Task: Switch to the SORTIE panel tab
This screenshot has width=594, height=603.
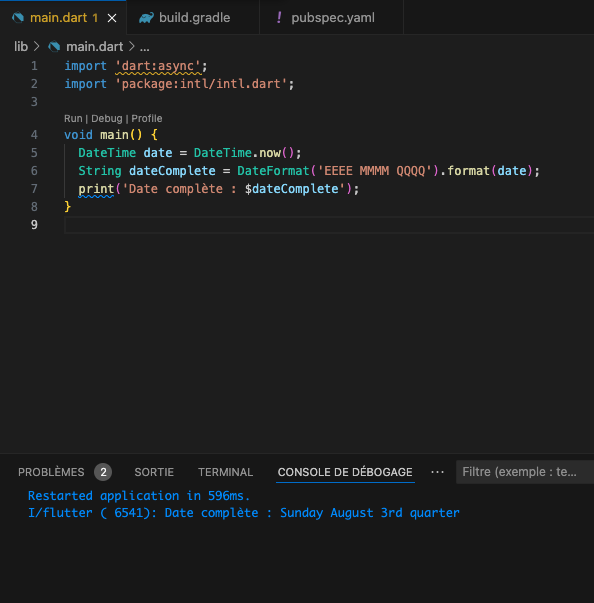Action: 154,472
